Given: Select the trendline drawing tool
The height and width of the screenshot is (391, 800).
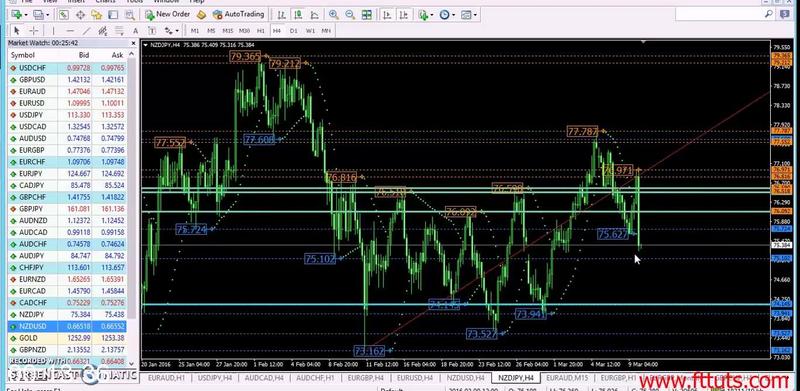Looking at the screenshot, I should point(87,31).
